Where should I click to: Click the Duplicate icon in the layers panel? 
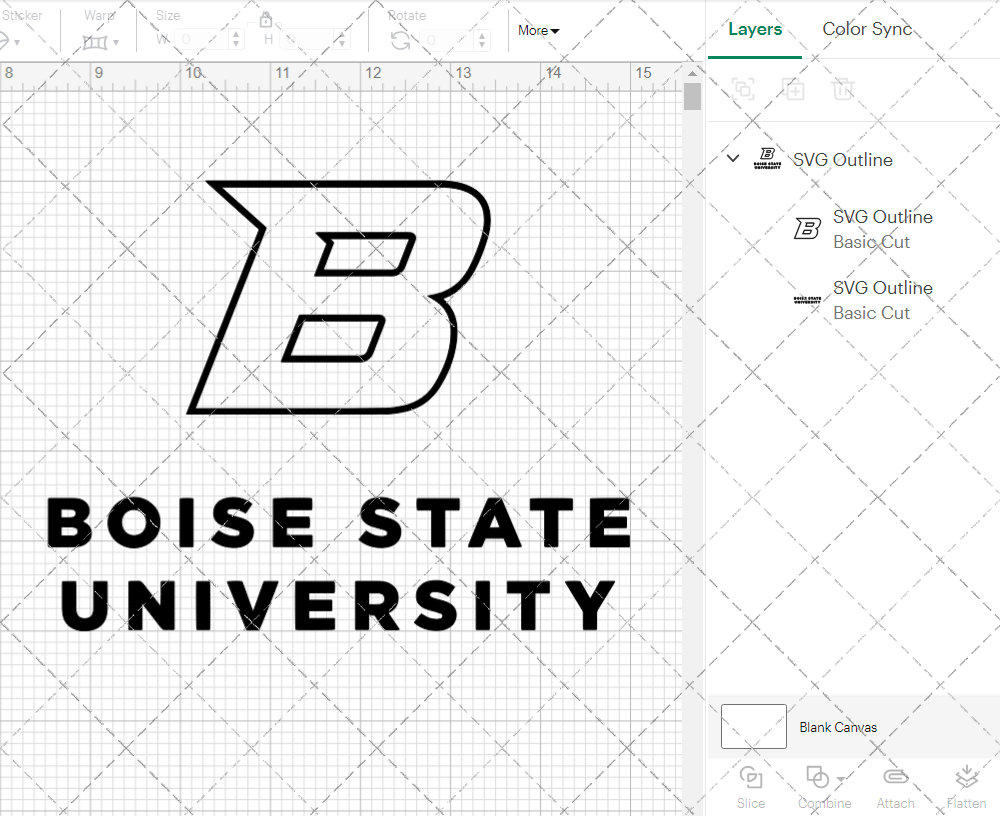click(x=794, y=89)
